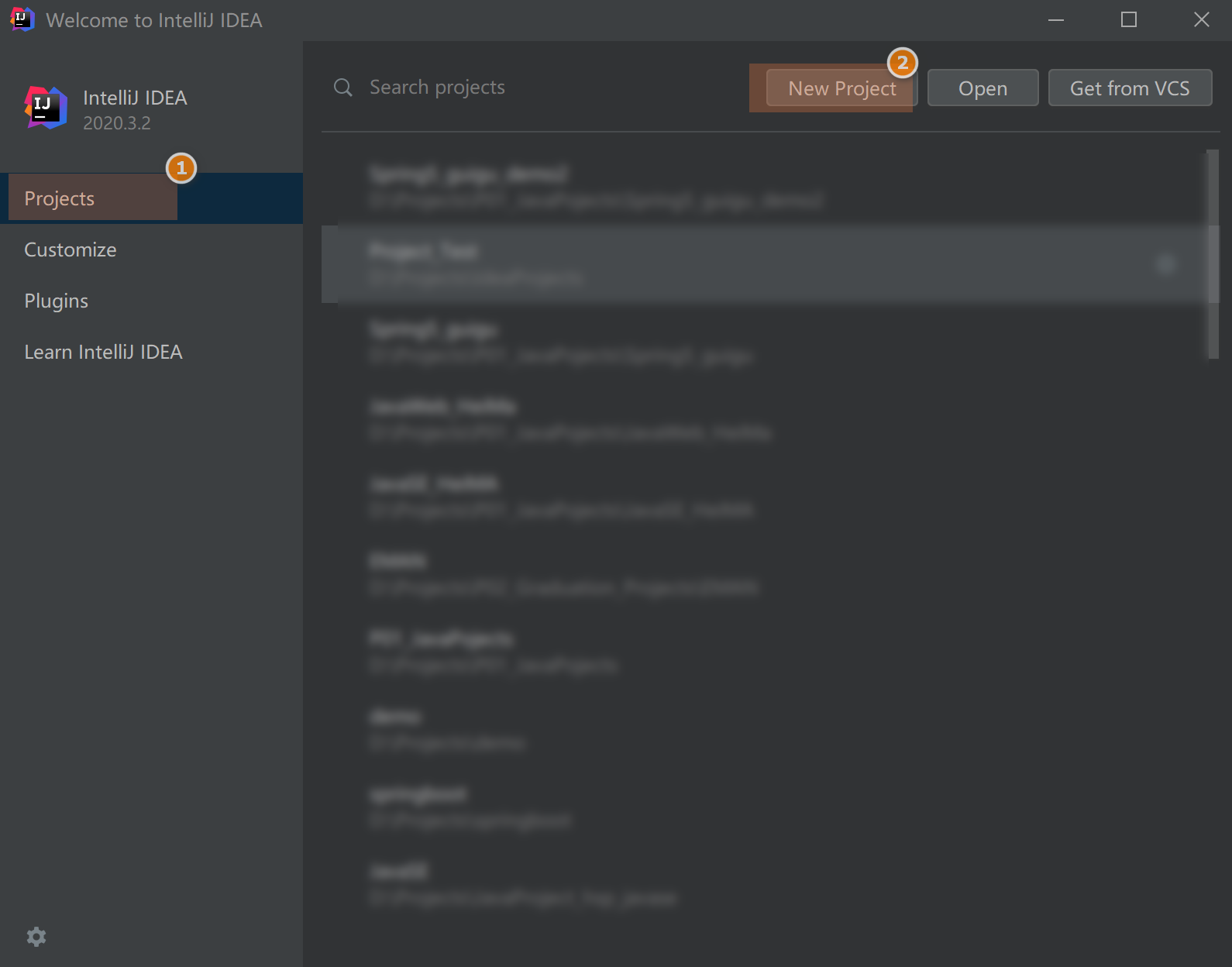The height and width of the screenshot is (967, 1232).
Task: Open the Customize section
Action: pos(151,249)
